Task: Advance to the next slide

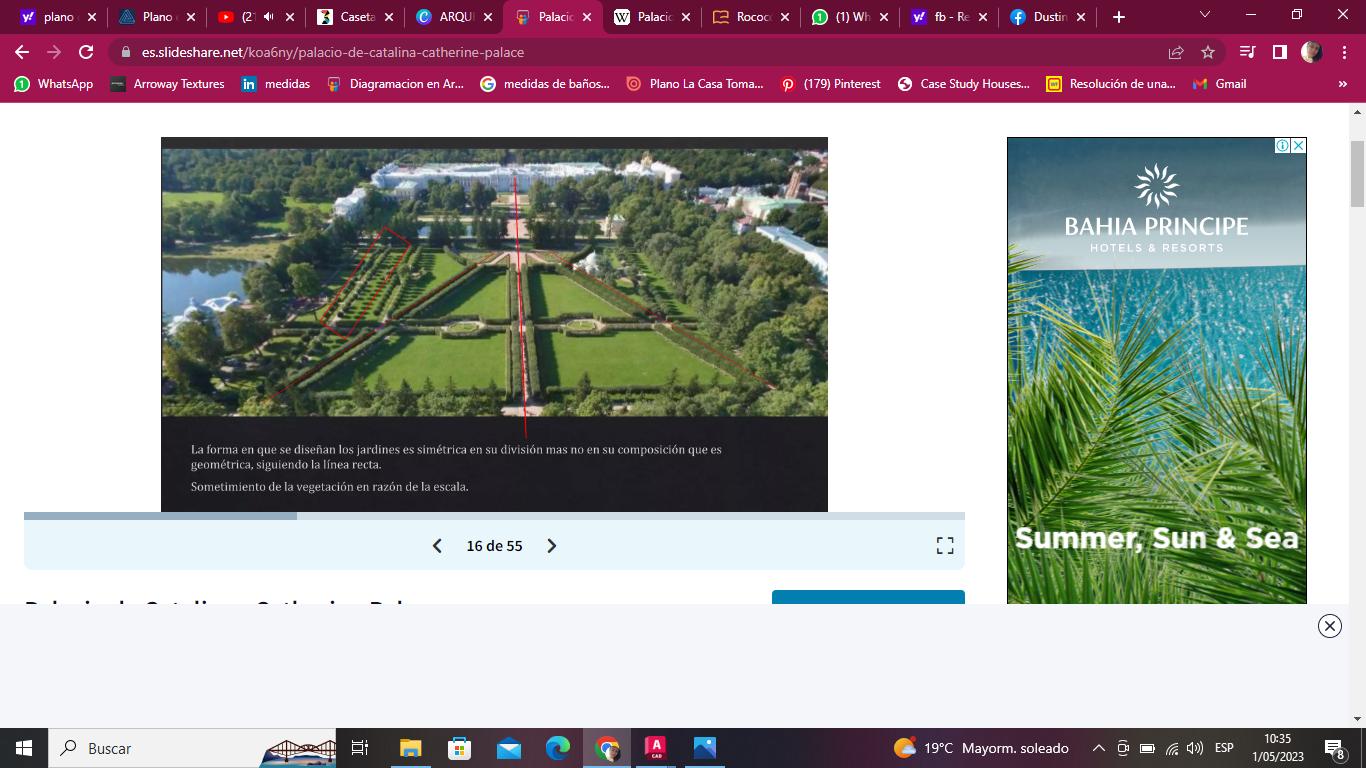Action: coord(551,546)
